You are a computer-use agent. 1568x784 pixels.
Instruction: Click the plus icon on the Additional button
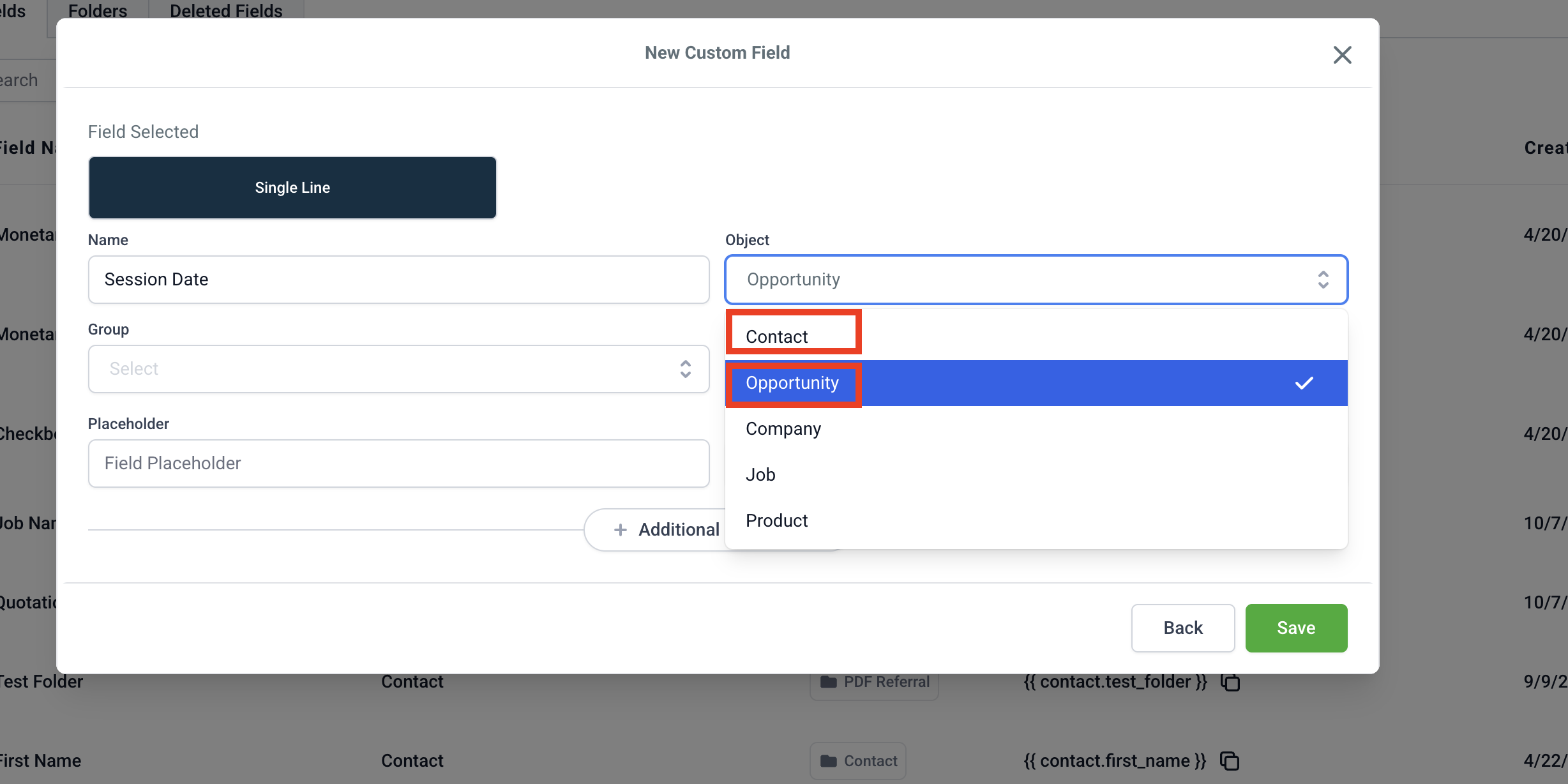pos(619,529)
